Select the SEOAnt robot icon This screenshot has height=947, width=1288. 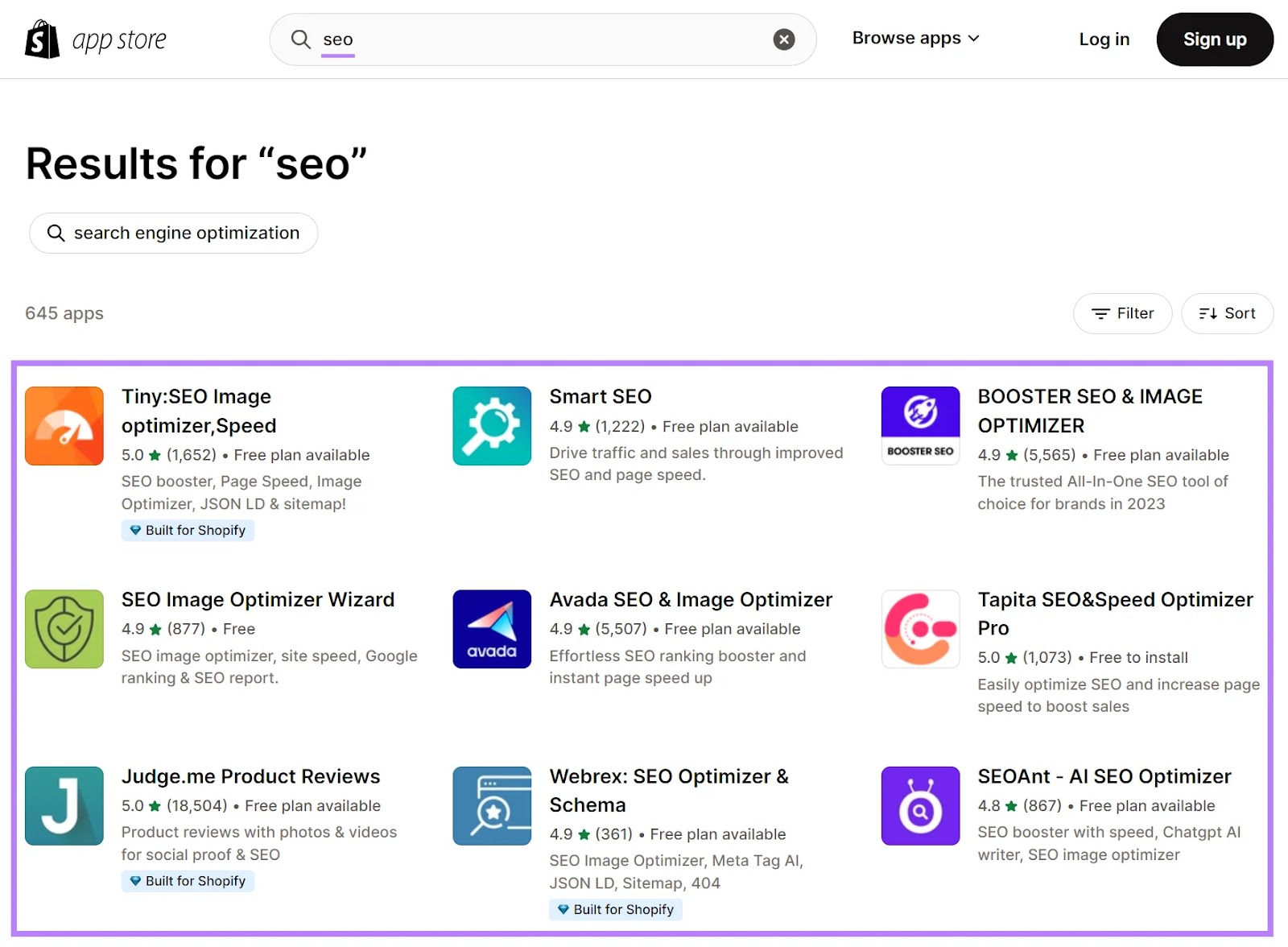(920, 806)
